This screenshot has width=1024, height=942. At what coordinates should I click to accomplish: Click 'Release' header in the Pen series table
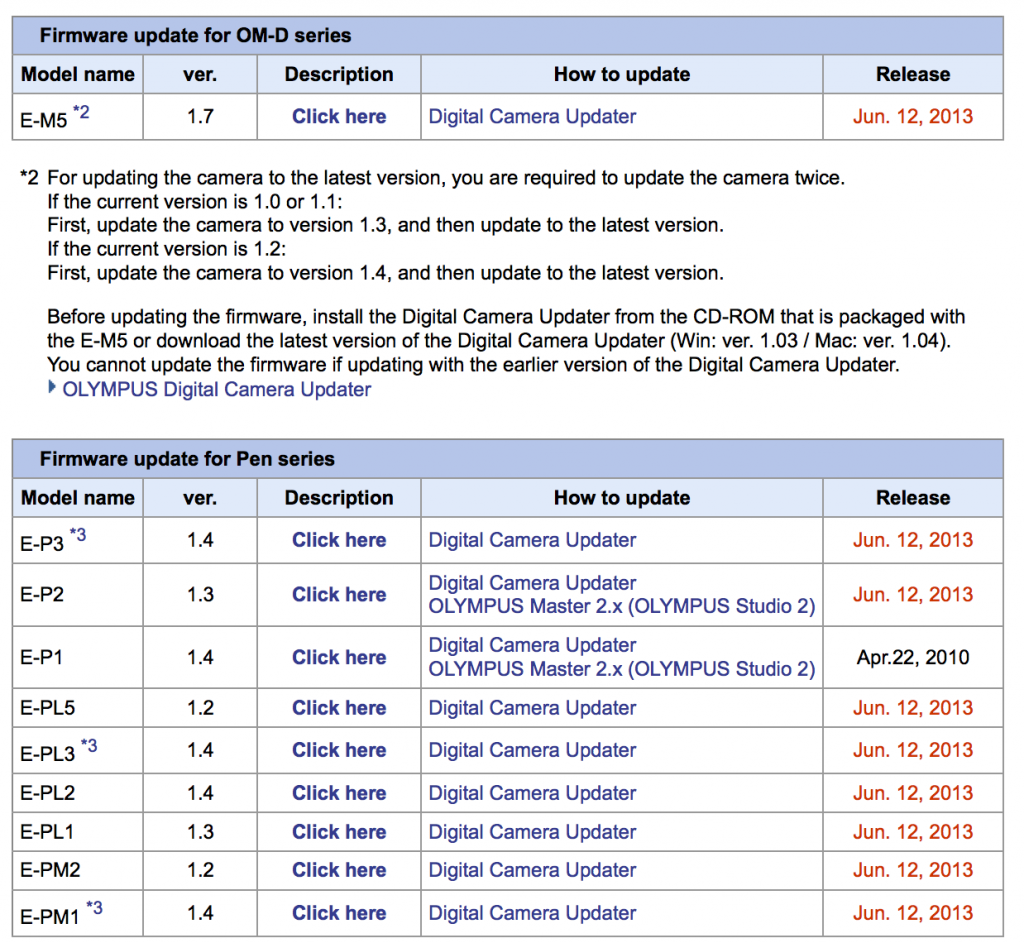click(x=913, y=498)
